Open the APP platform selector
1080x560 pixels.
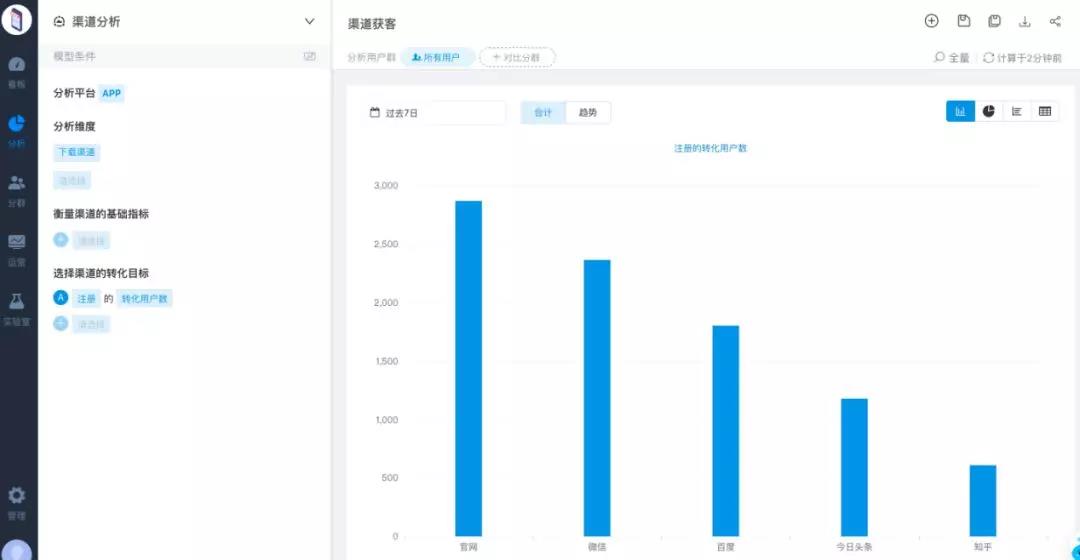pyautogui.click(x=112, y=93)
